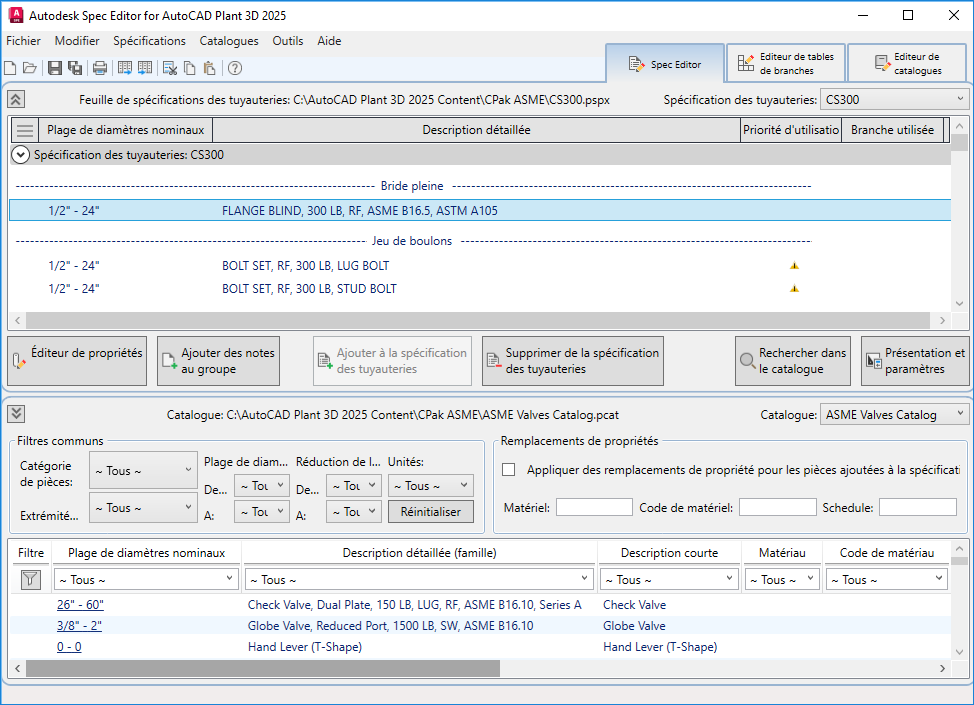The image size is (974, 705).
Task: Click the New file toolbar icon
Action: point(10,68)
